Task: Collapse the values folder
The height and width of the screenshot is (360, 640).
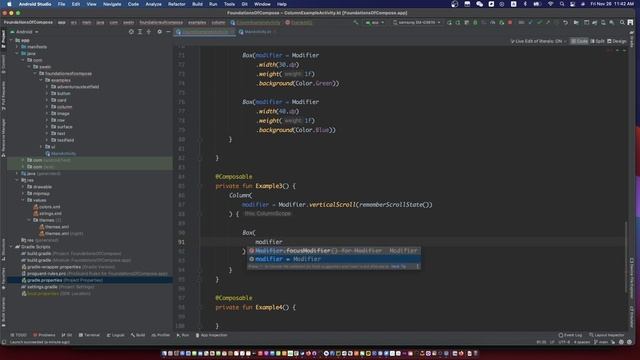Action: (x=23, y=200)
